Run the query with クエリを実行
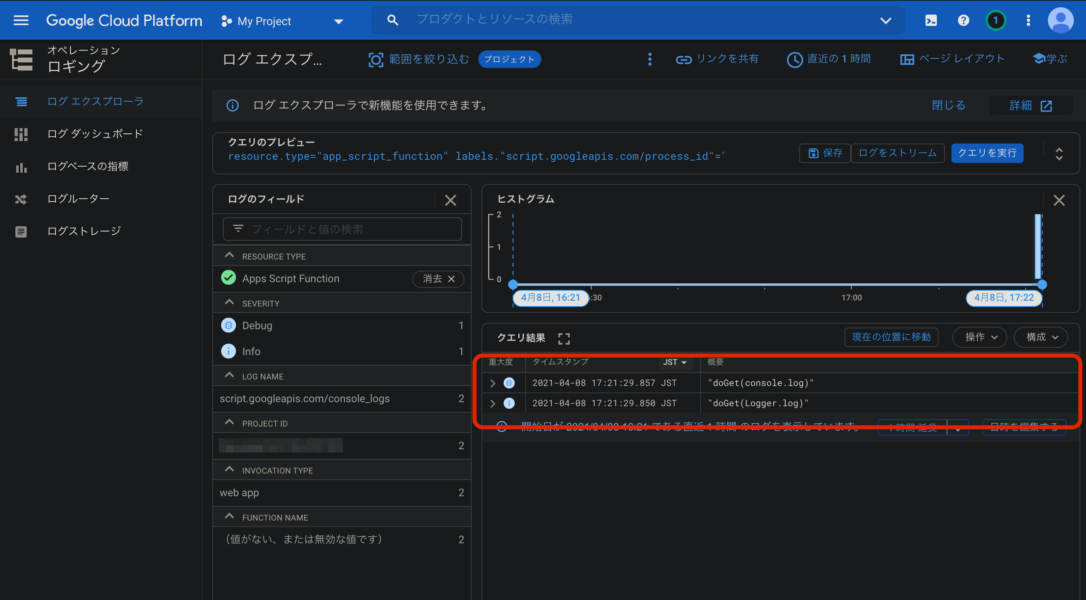Image resolution: width=1086 pixels, height=600 pixels. tap(987, 153)
